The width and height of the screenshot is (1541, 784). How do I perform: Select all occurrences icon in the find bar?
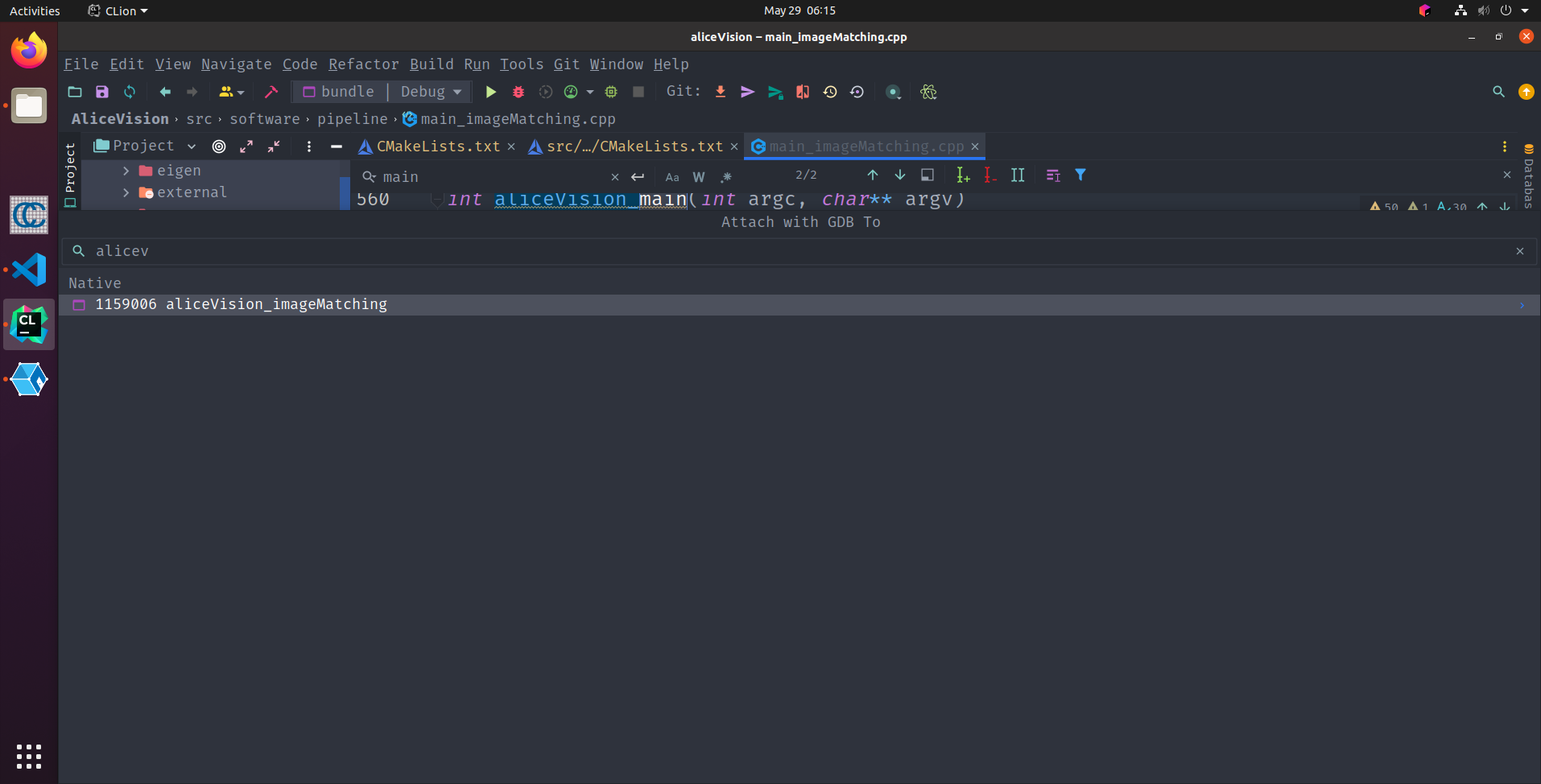tap(1018, 175)
